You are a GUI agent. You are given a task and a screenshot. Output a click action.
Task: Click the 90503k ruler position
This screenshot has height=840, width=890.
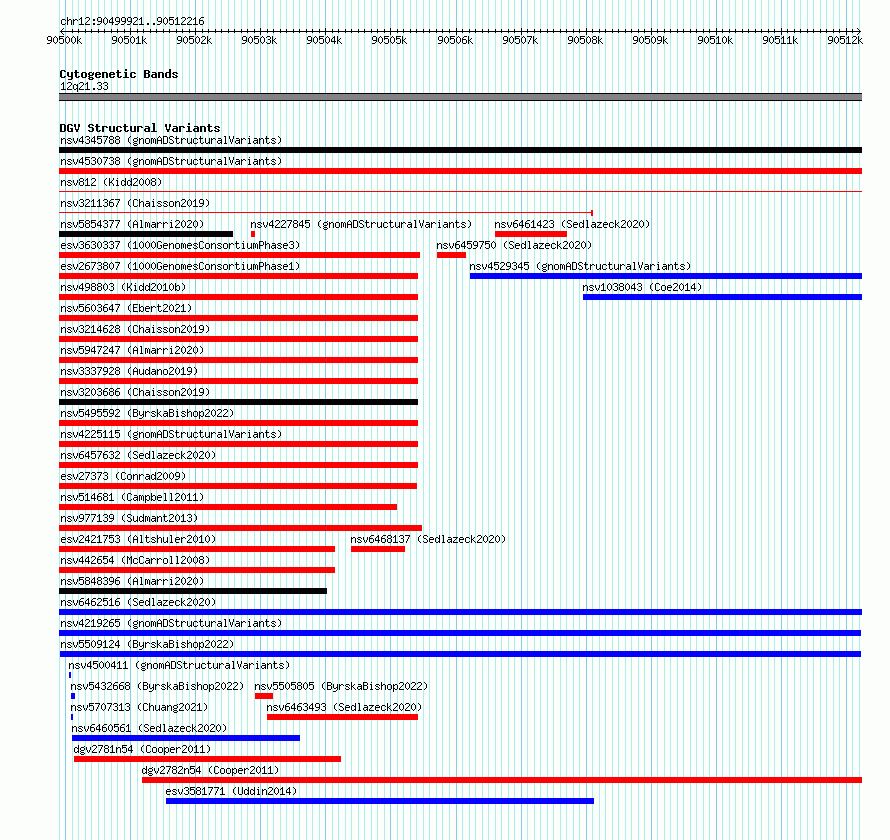coord(259,40)
